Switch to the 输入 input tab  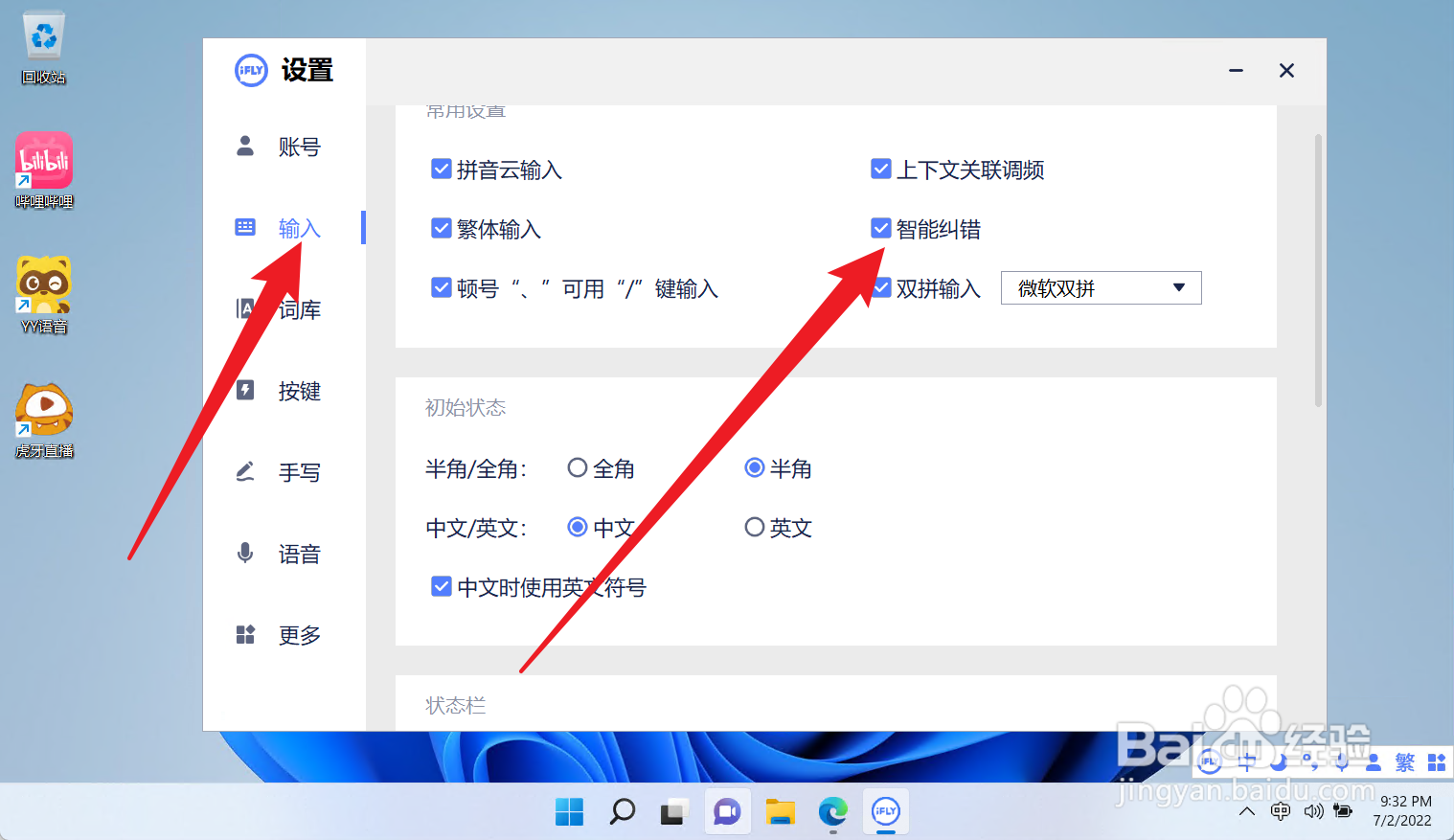(299, 228)
